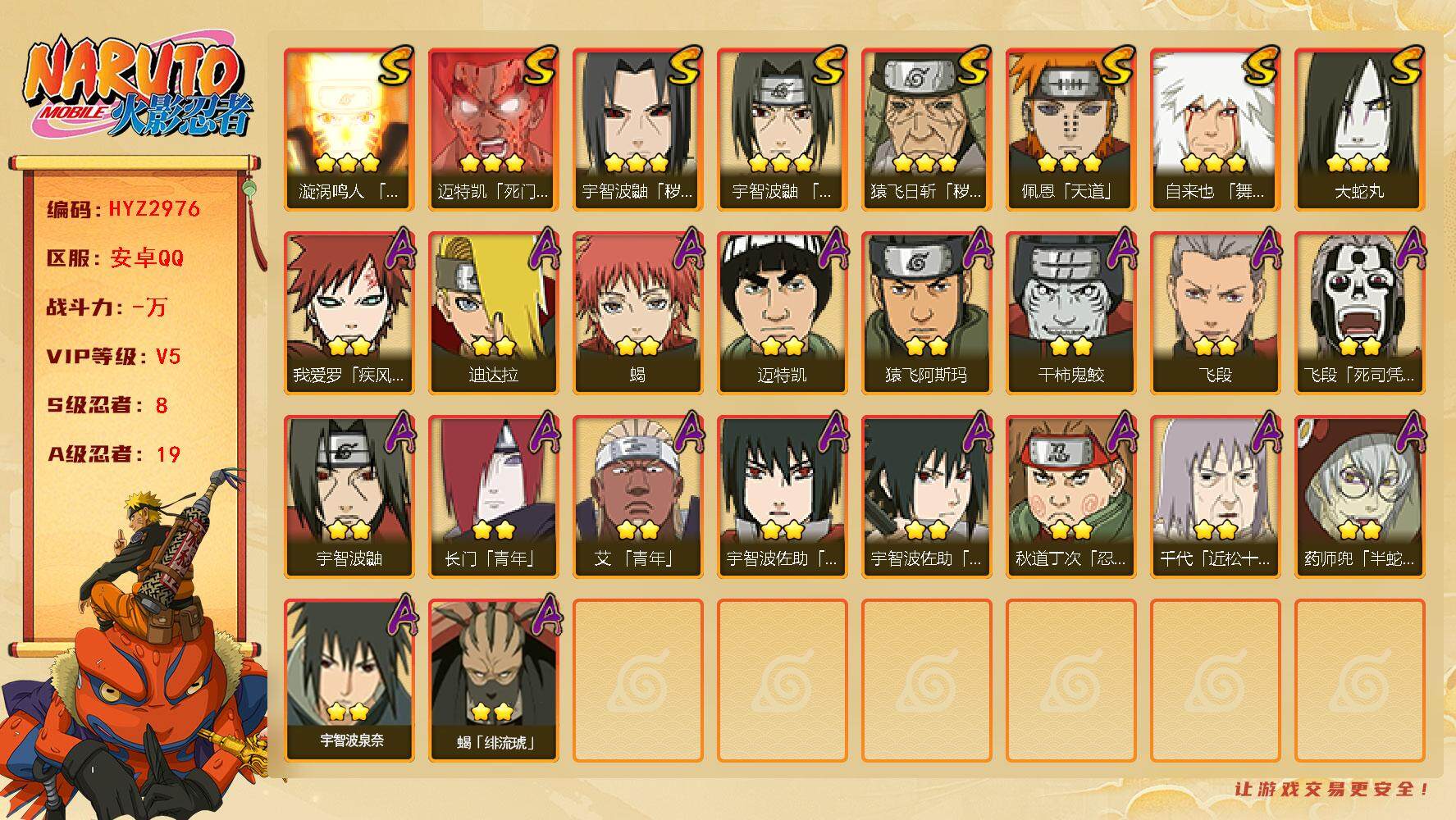Screen dimensions: 1456x820
Task: Click the S级忍者 count label
Action: click(x=107, y=405)
